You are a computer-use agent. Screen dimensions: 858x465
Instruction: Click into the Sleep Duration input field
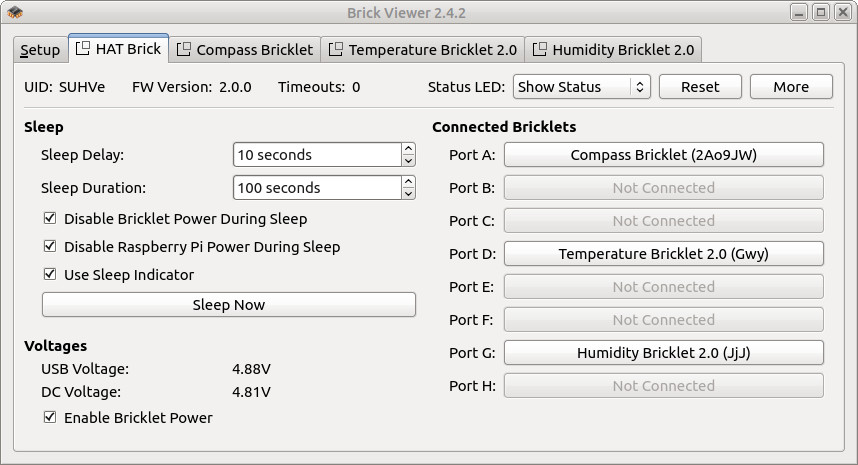[x=317, y=188]
